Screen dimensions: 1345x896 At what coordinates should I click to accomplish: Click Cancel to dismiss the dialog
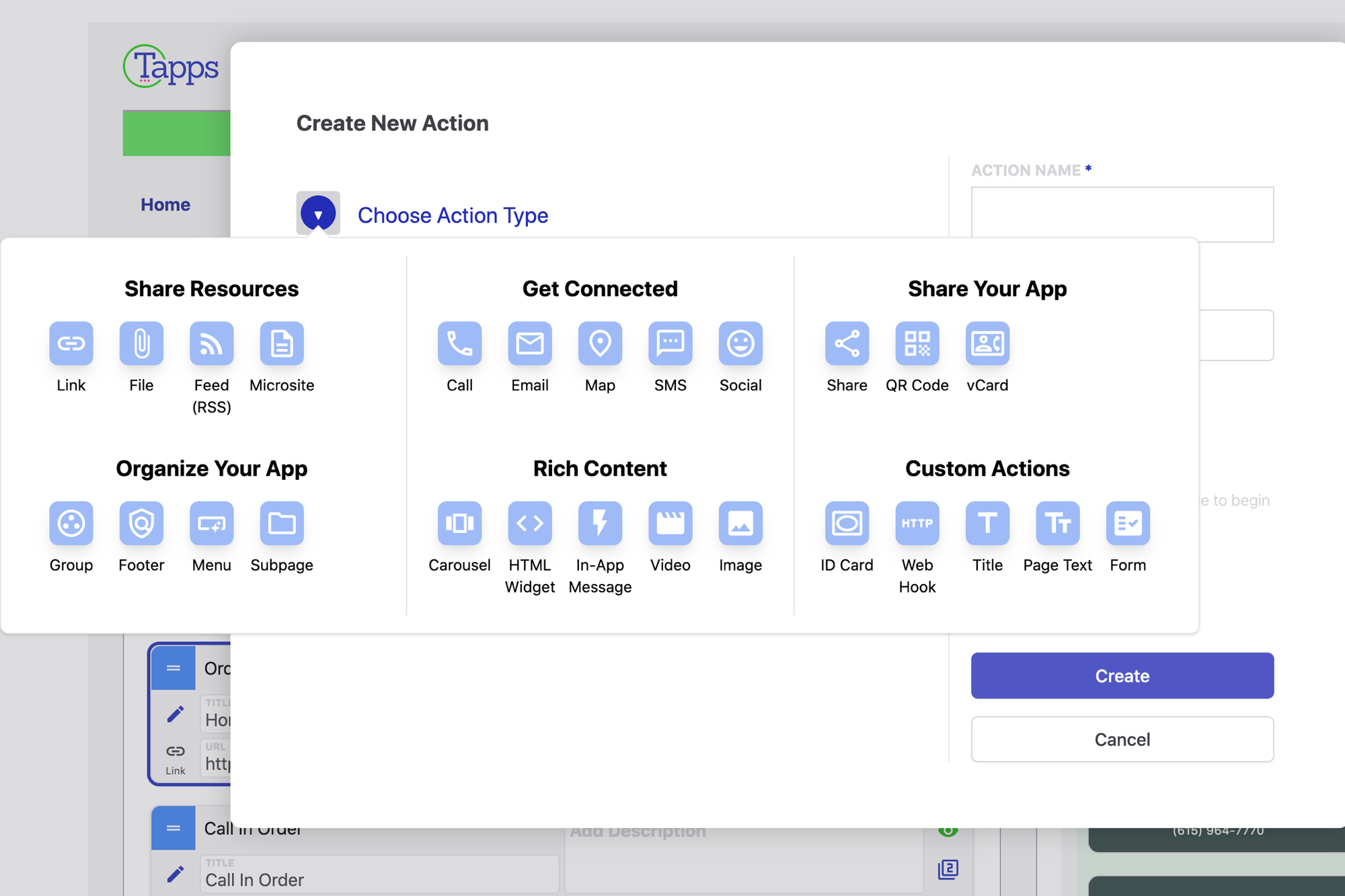point(1121,740)
